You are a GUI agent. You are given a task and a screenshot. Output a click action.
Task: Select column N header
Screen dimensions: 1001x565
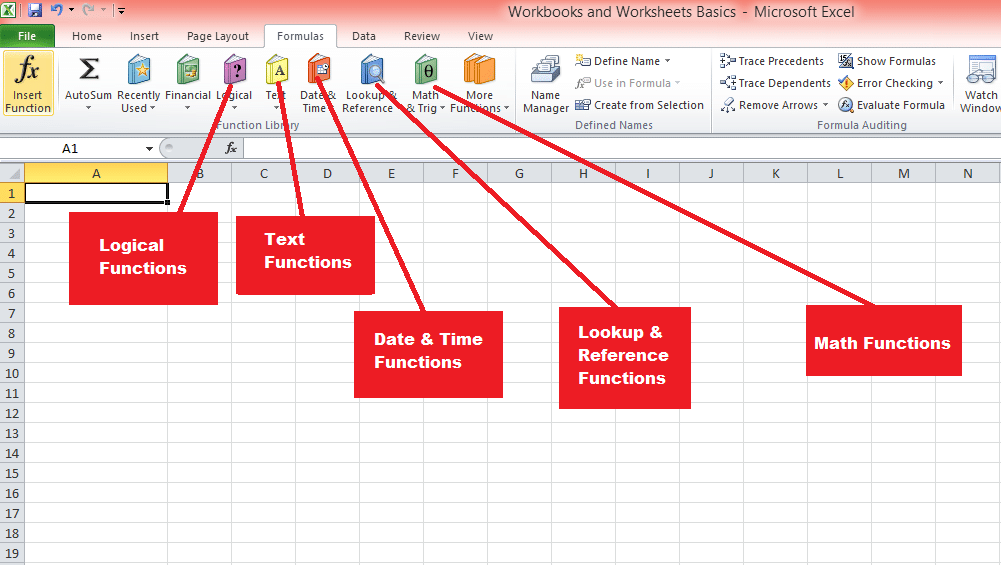click(968, 173)
